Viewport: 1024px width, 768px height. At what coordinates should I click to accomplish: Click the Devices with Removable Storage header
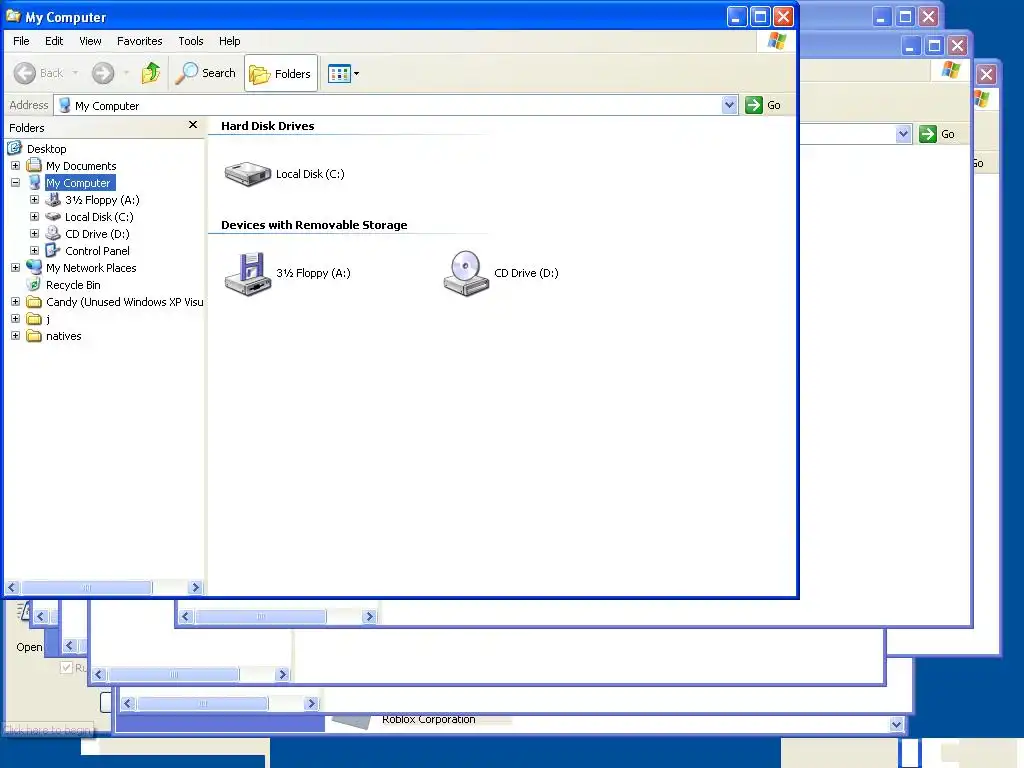314,225
